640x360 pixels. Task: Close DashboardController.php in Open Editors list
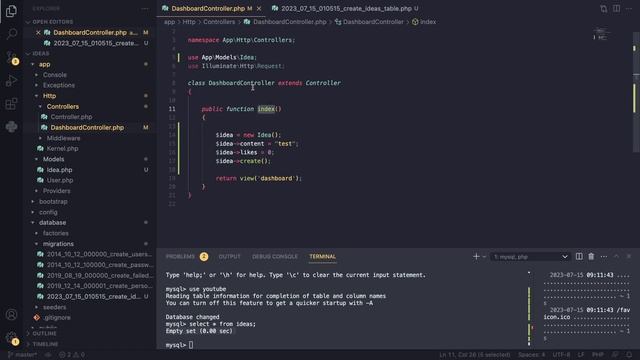click(x=38, y=32)
